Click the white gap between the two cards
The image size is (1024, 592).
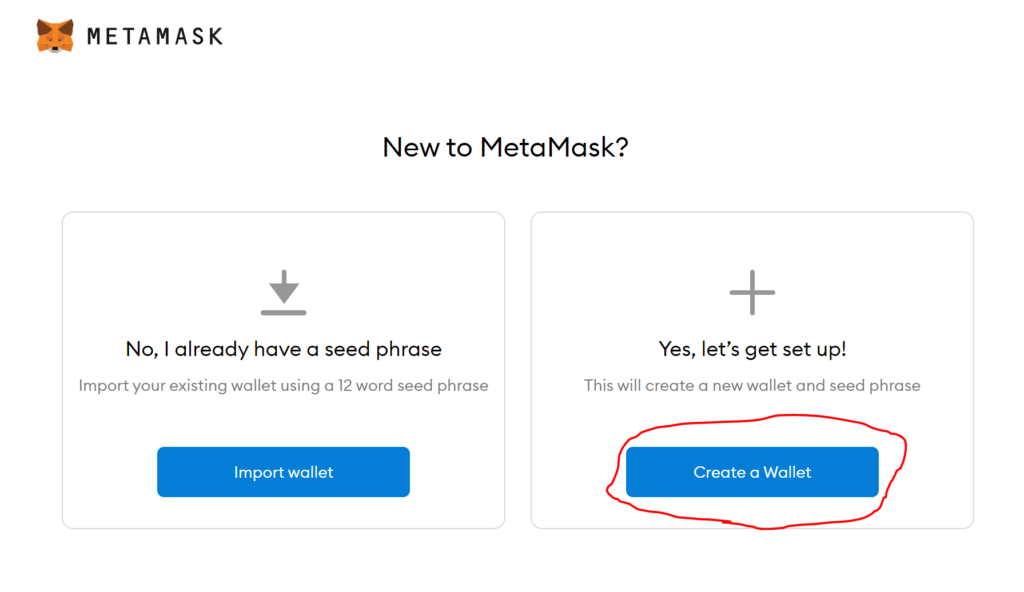[518, 370]
